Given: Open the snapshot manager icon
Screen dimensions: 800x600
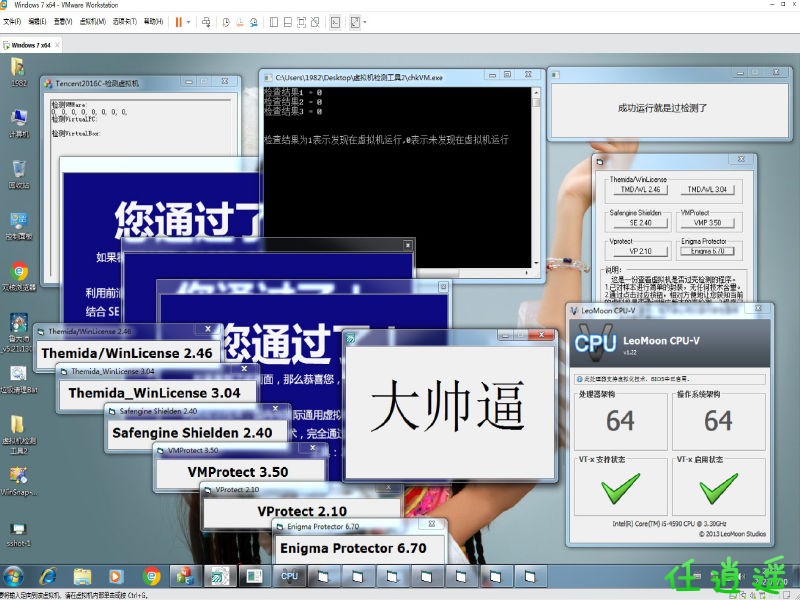Looking at the screenshot, I should [254, 22].
